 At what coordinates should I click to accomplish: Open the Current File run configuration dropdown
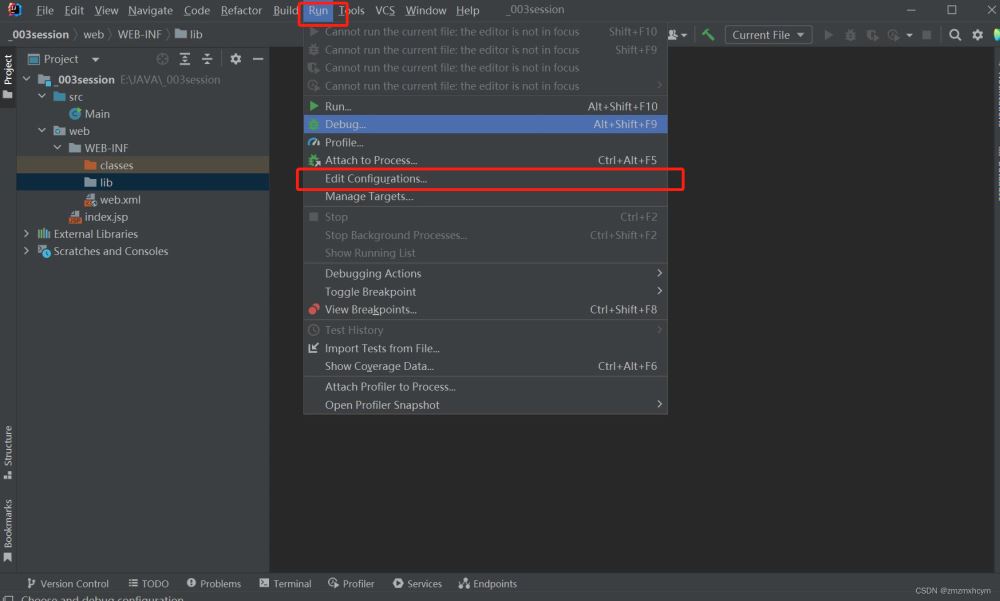[x=767, y=35]
